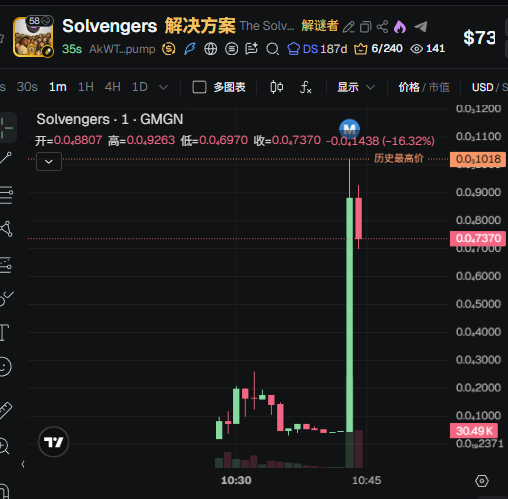Screen dimensions: 508x499
Task: Click the 10:45 time axis label
Action: coord(367,480)
